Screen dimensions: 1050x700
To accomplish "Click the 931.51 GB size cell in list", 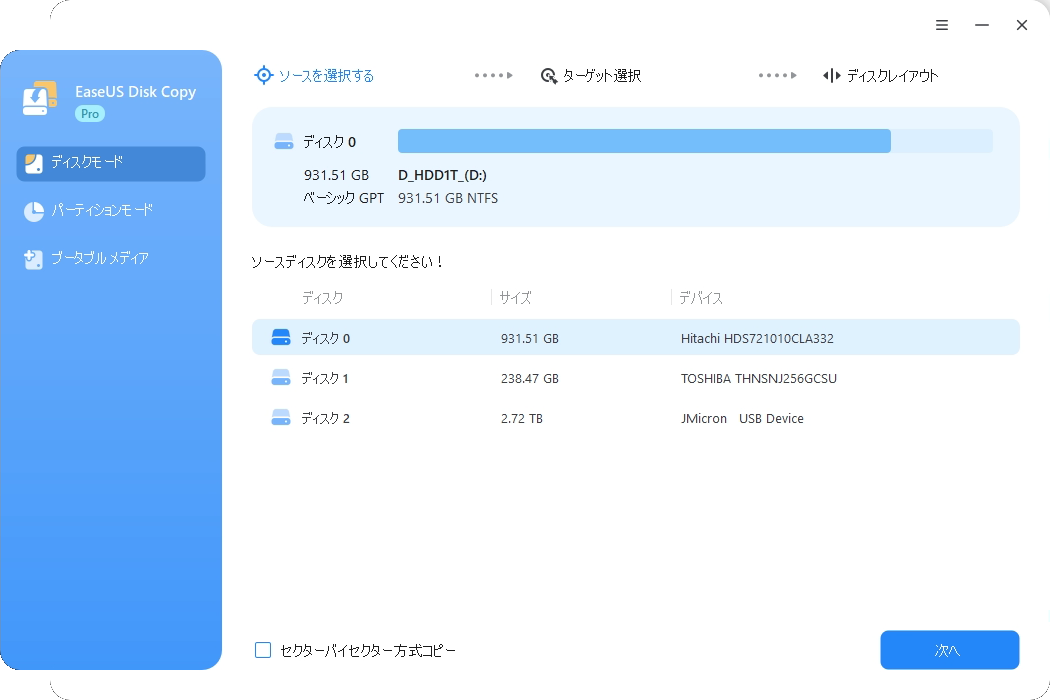I will coord(530,338).
